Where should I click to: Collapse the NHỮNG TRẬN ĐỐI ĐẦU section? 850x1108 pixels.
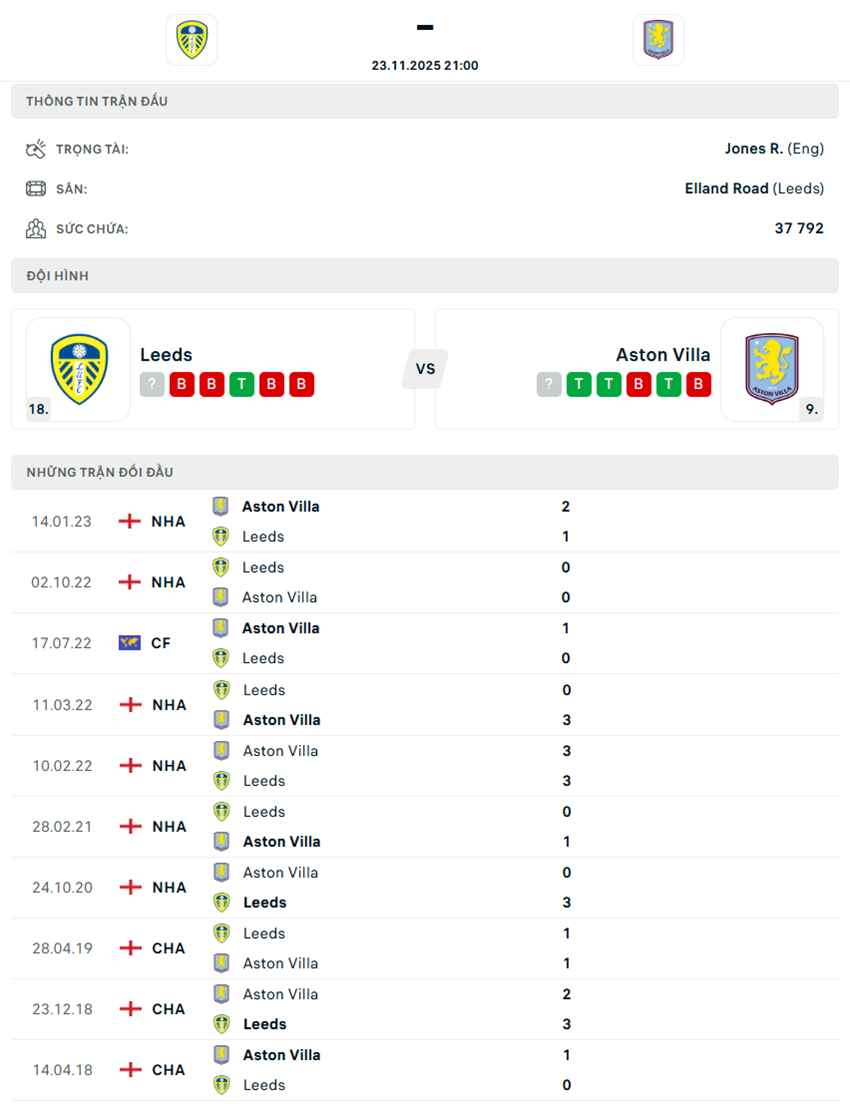tap(425, 472)
